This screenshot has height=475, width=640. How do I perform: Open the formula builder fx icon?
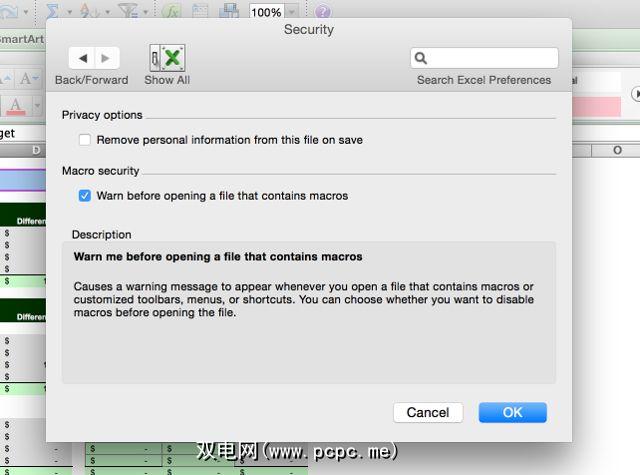172,12
